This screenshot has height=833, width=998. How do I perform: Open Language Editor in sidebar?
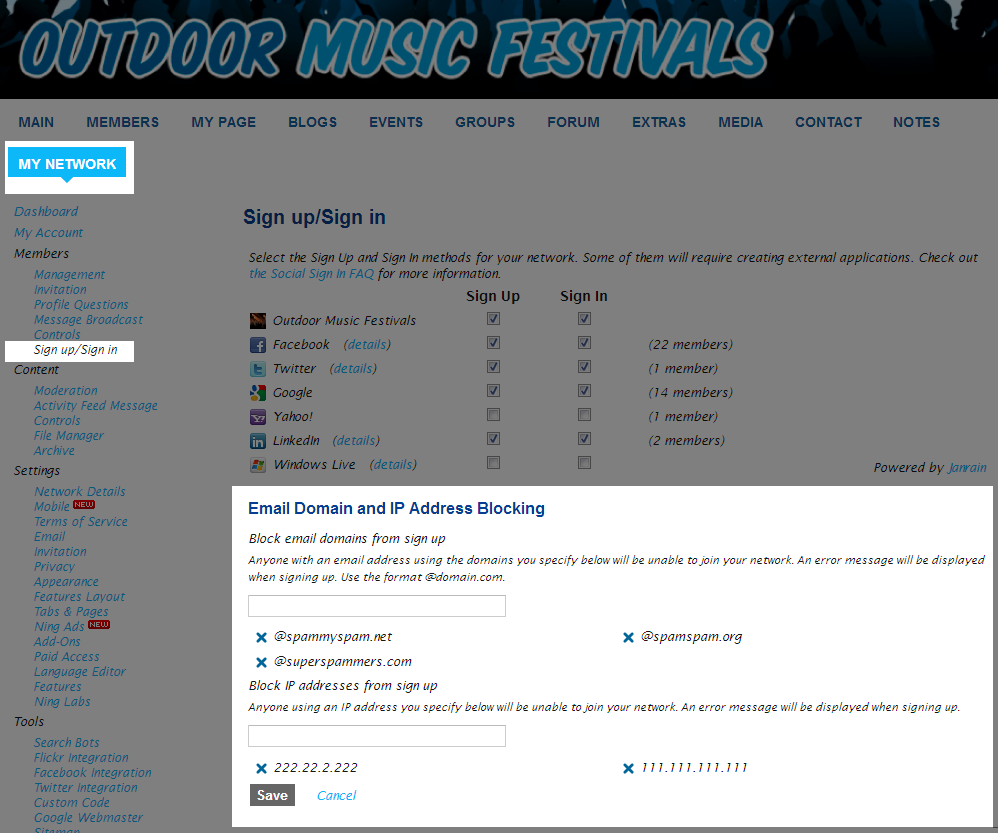pos(80,672)
